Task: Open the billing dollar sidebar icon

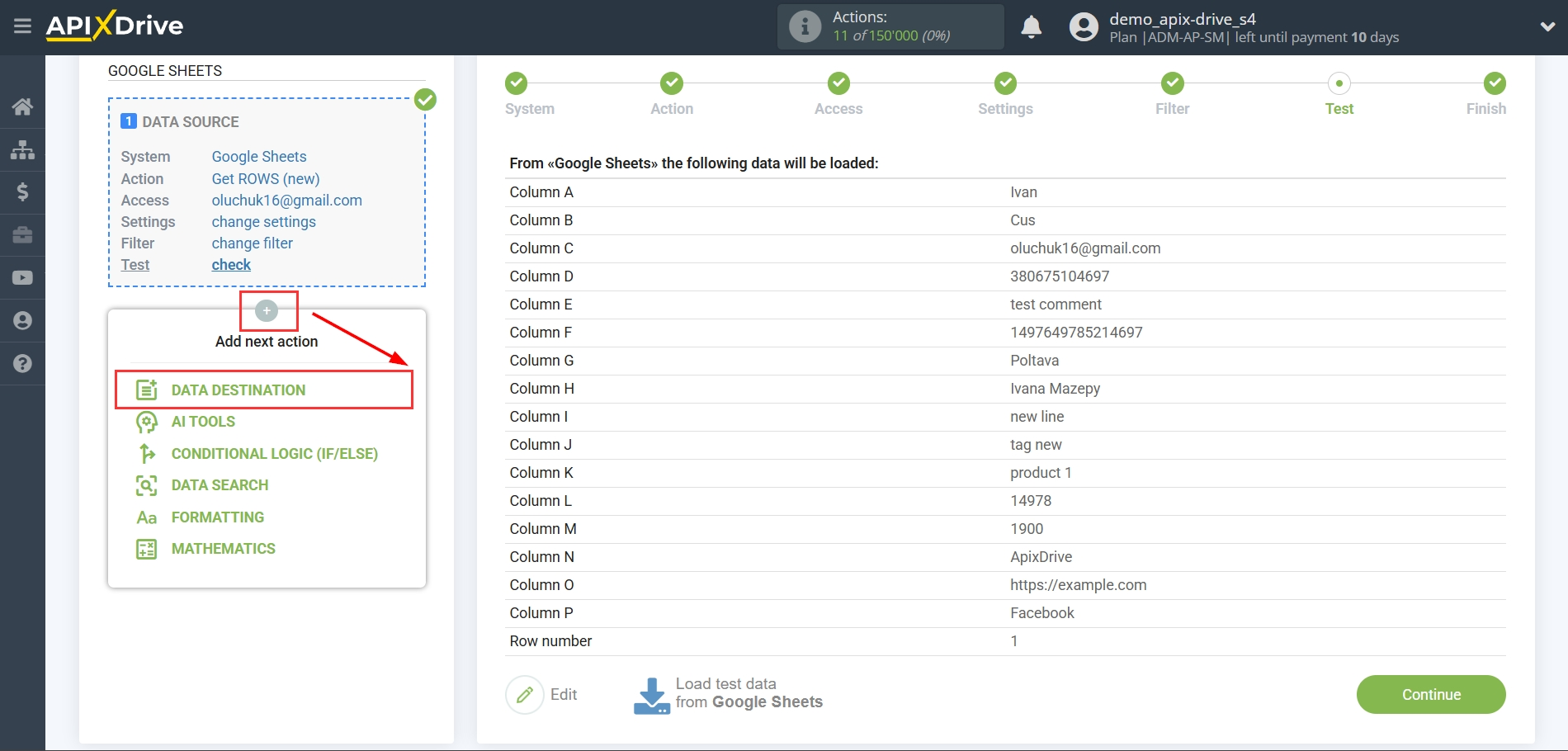Action: click(22, 192)
